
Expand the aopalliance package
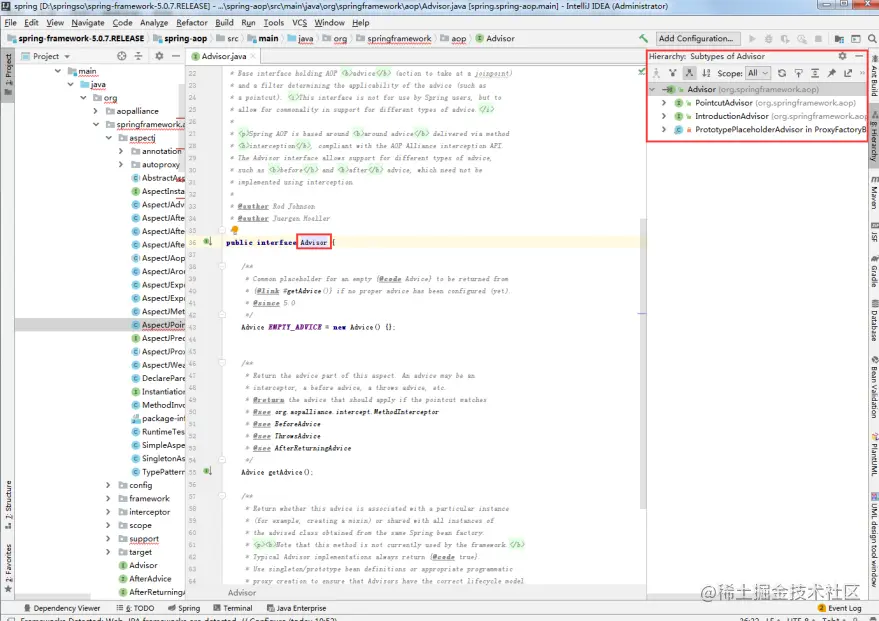pyautogui.click(x=96, y=111)
